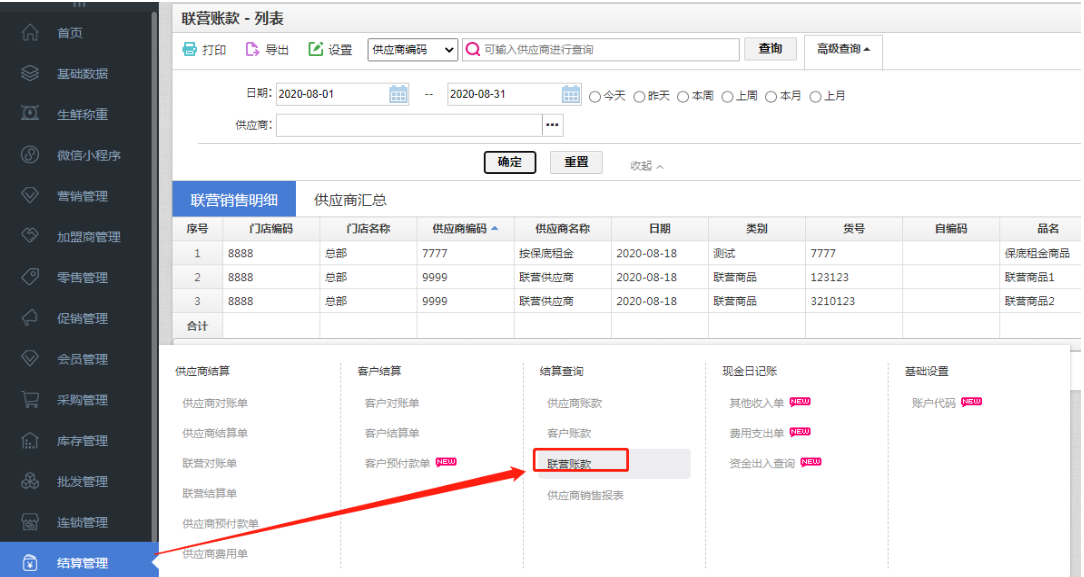Click the 微信小程序 icon
The width and height of the screenshot is (1084, 577).
click(30, 155)
